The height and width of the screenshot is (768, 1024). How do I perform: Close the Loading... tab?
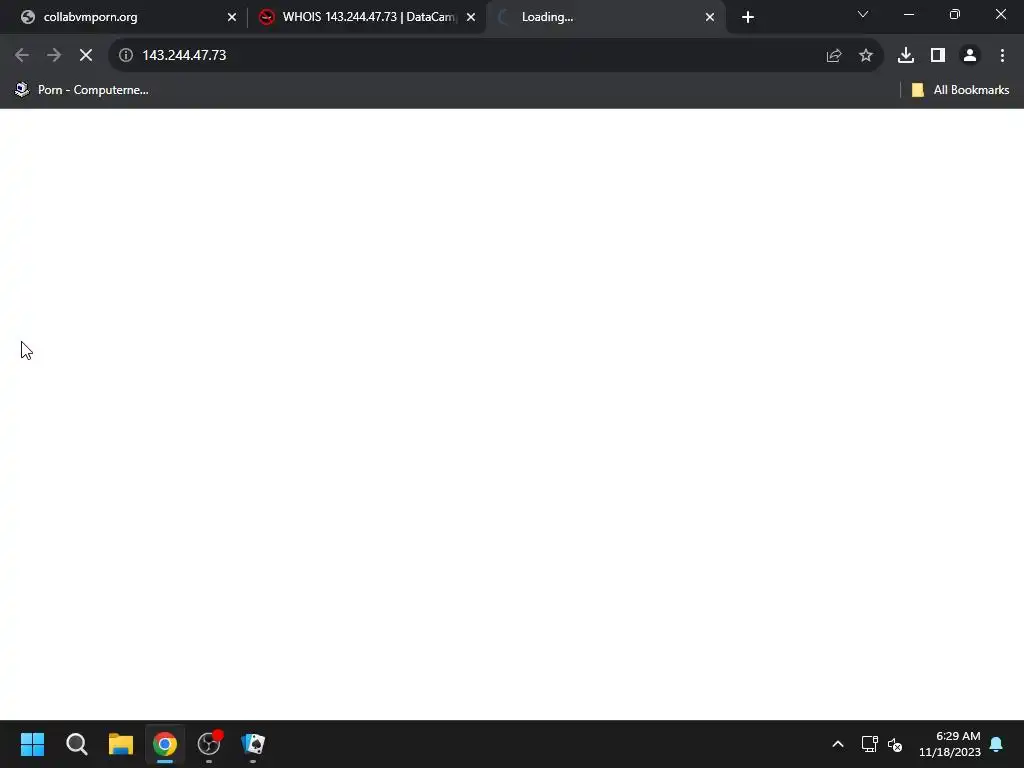tap(710, 17)
